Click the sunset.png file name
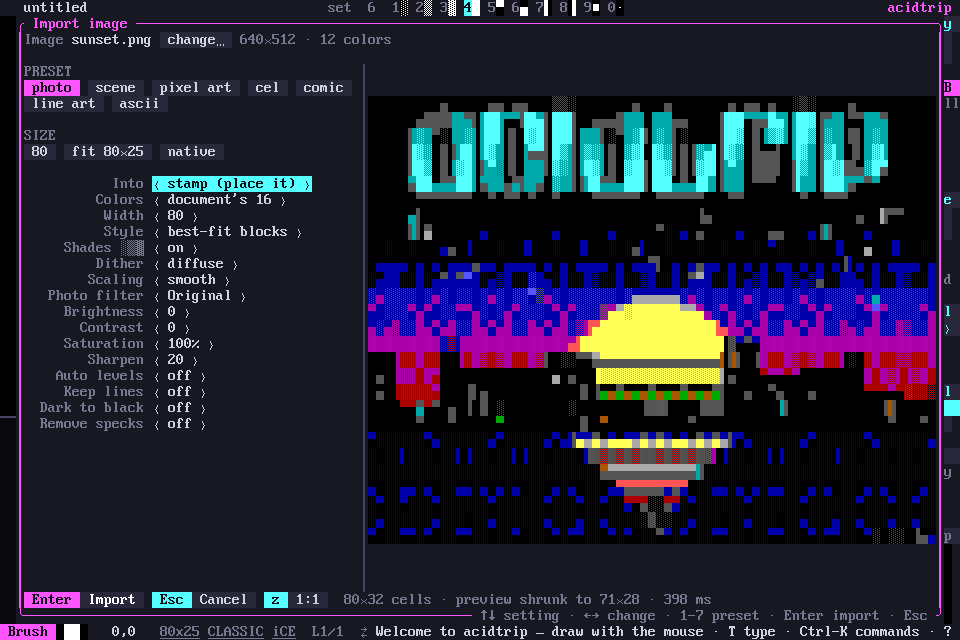The image size is (960, 640). pos(111,40)
